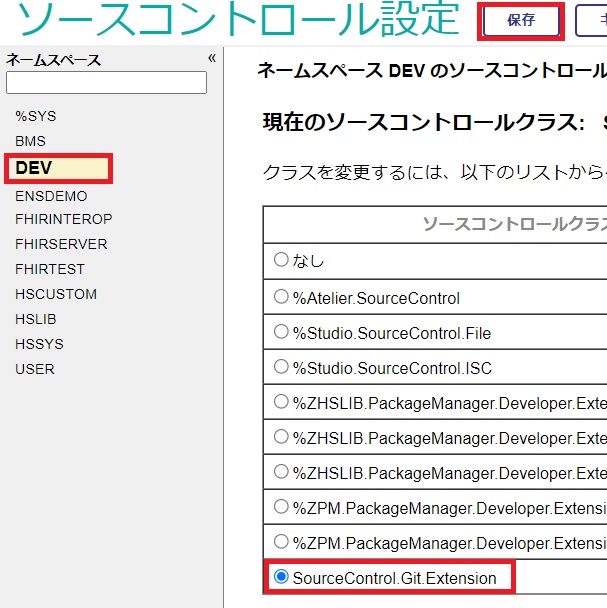The image size is (607, 608).
Task: Go to the HSLIB namespace
Action: 36,319
